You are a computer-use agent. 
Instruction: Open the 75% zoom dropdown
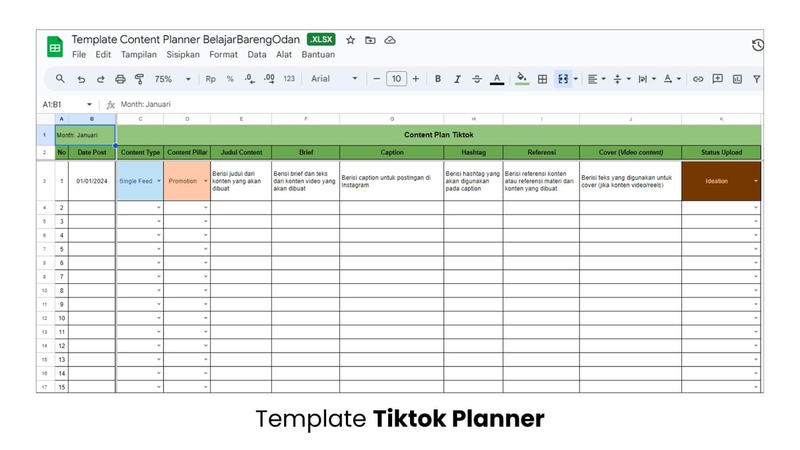pyautogui.click(x=172, y=79)
